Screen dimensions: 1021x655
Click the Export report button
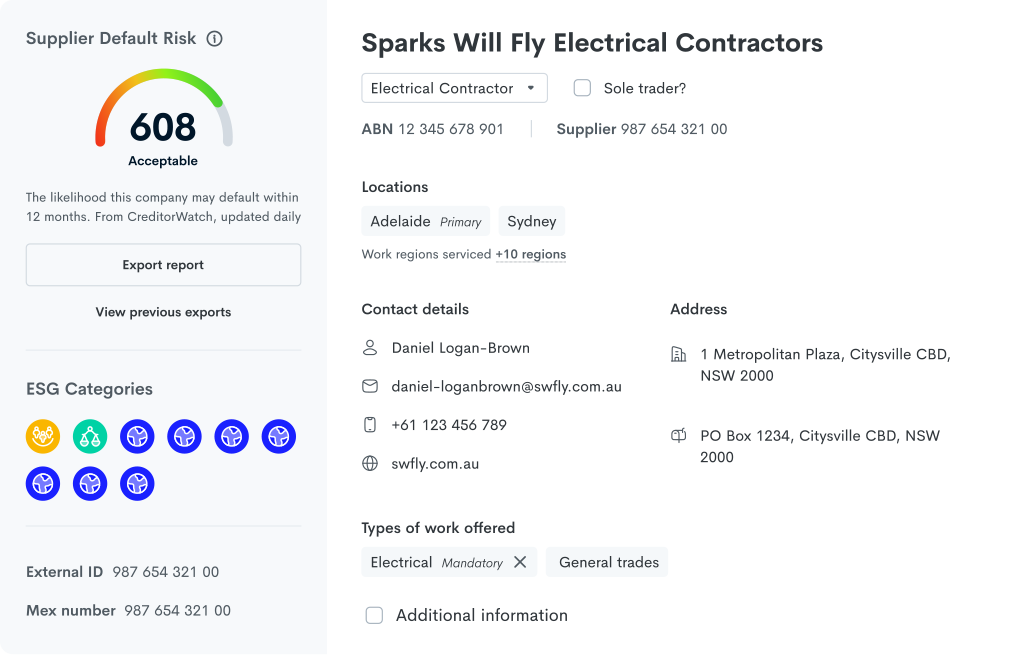pos(163,265)
